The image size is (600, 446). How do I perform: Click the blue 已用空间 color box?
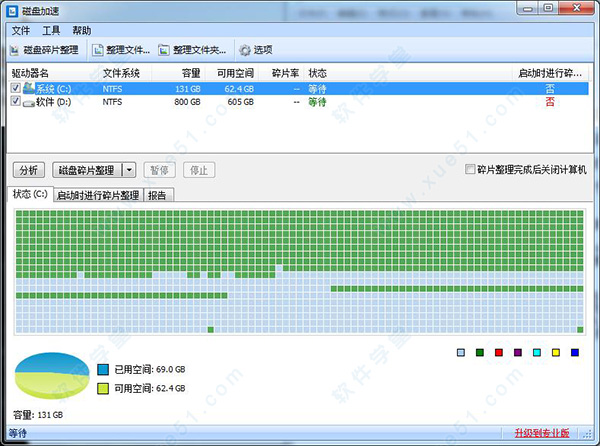point(103,369)
